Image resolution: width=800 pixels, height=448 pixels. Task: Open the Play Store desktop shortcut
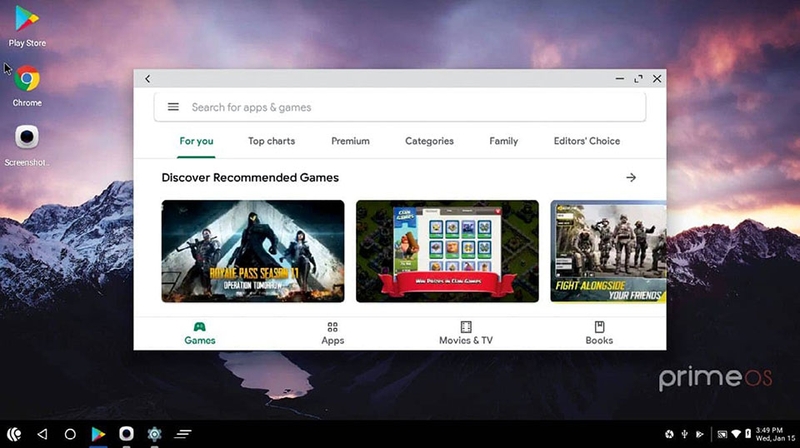click(27, 26)
